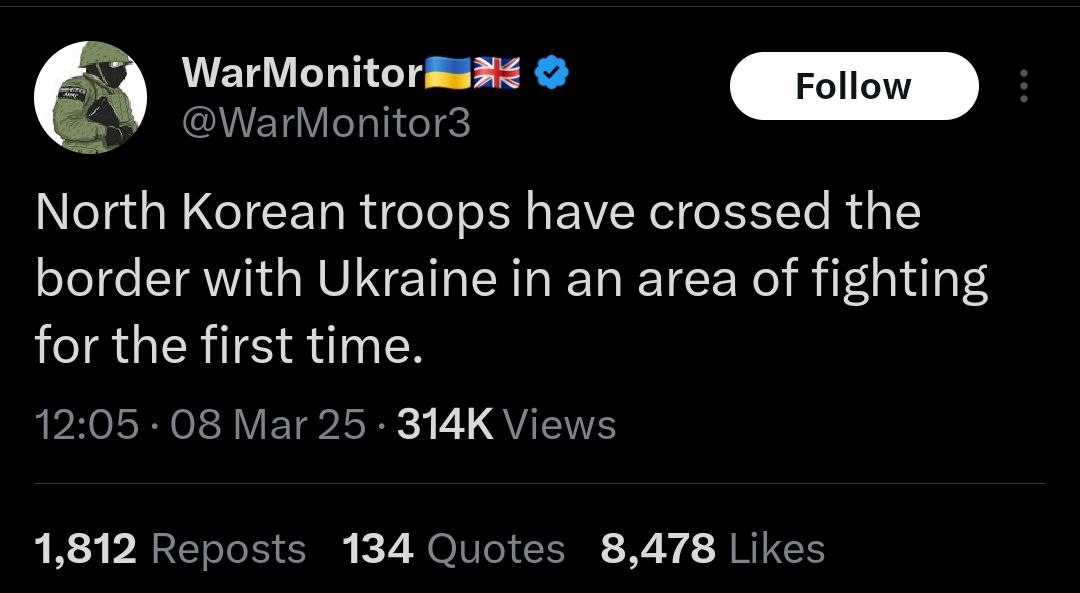Open the WarMonitor display name link

(x=302, y=73)
